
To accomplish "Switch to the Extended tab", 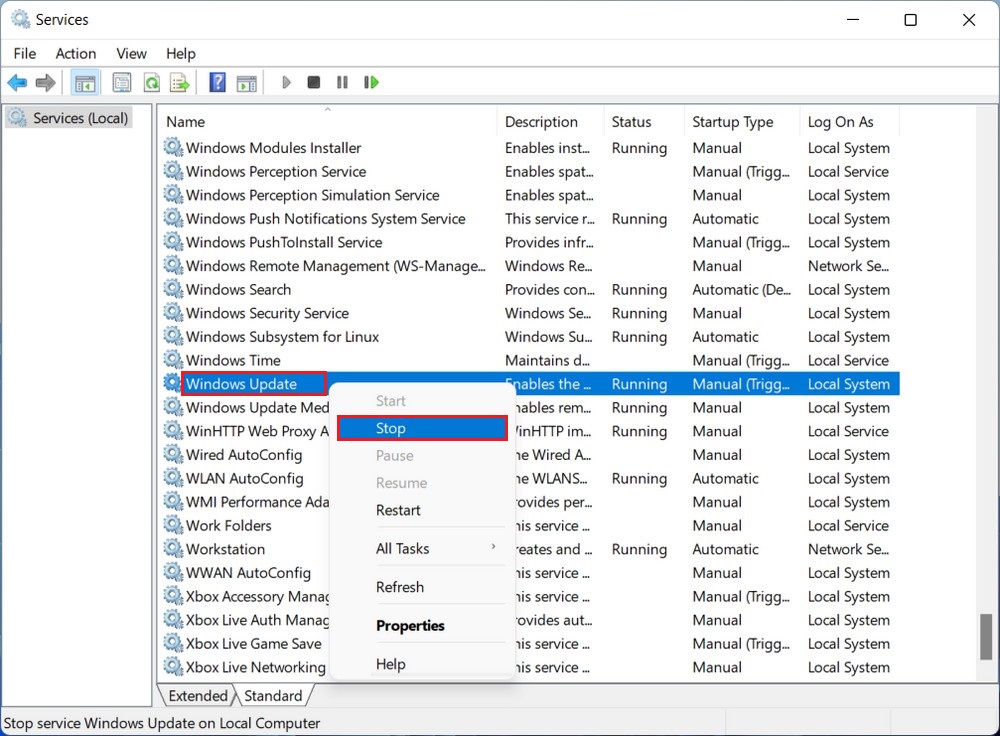I will click(x=198, y=696).
